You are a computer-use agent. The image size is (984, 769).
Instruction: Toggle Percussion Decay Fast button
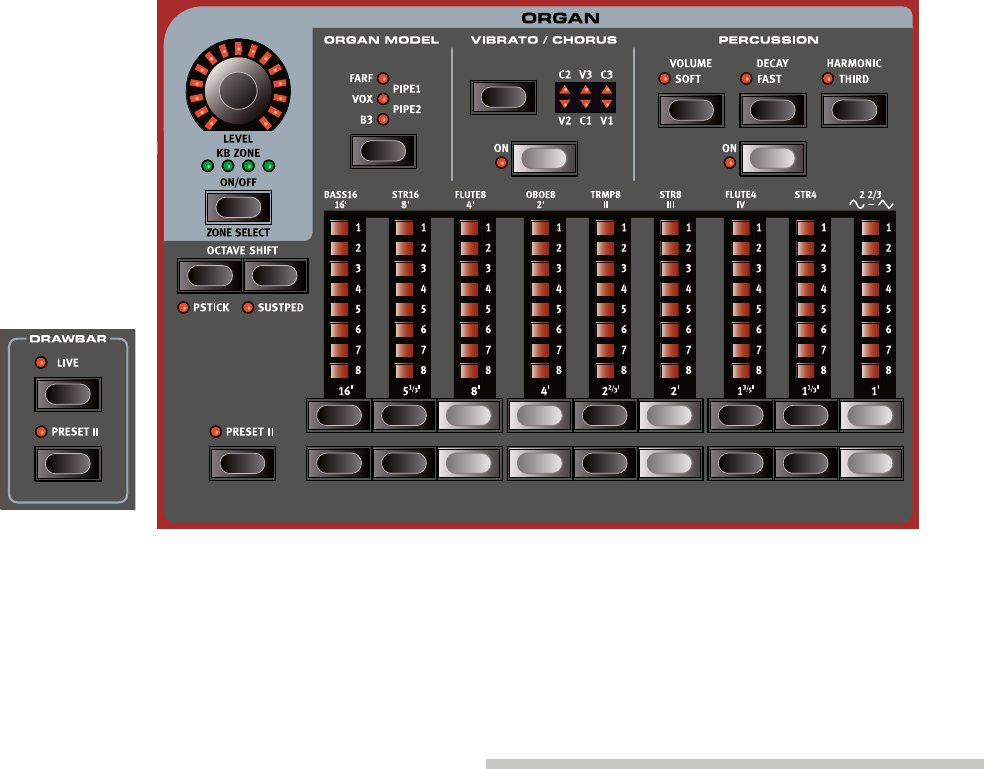(773, 110)
